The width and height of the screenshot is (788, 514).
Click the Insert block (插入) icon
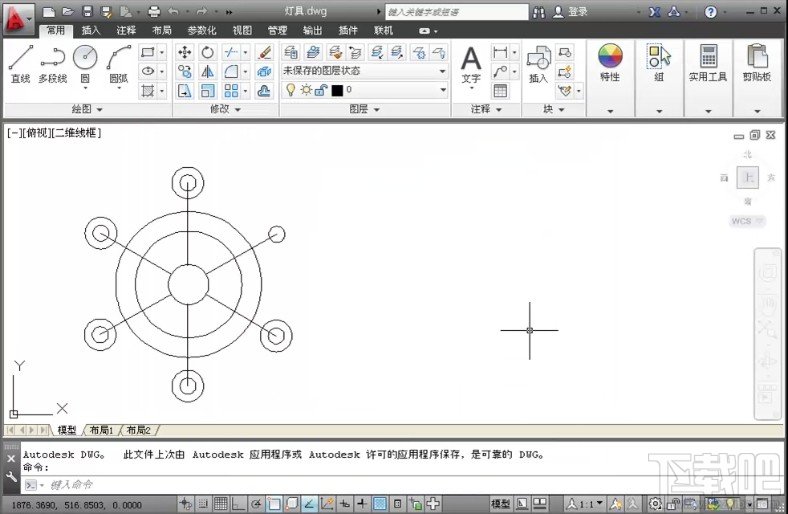coord(538,64)
